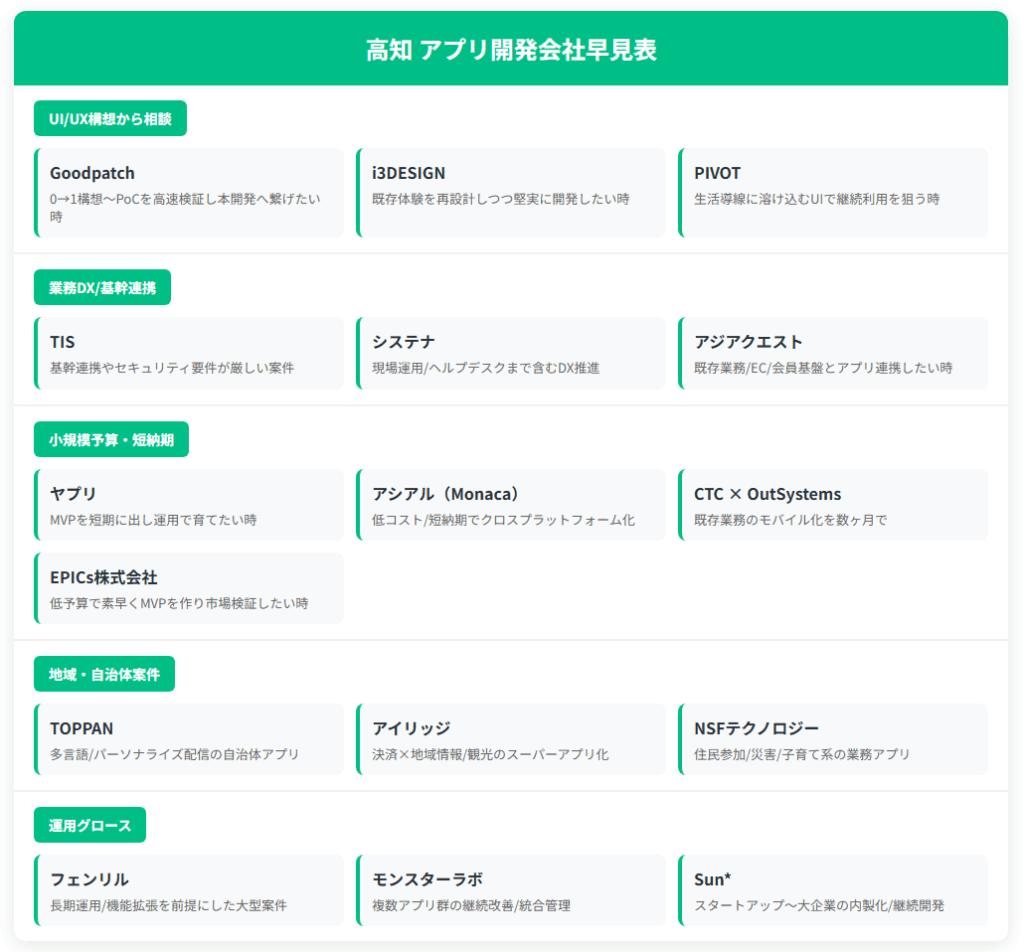Click description 住民参加/災害/子育て系の業務アプリ
1024x952 pixels.
[x=802, y=755]
